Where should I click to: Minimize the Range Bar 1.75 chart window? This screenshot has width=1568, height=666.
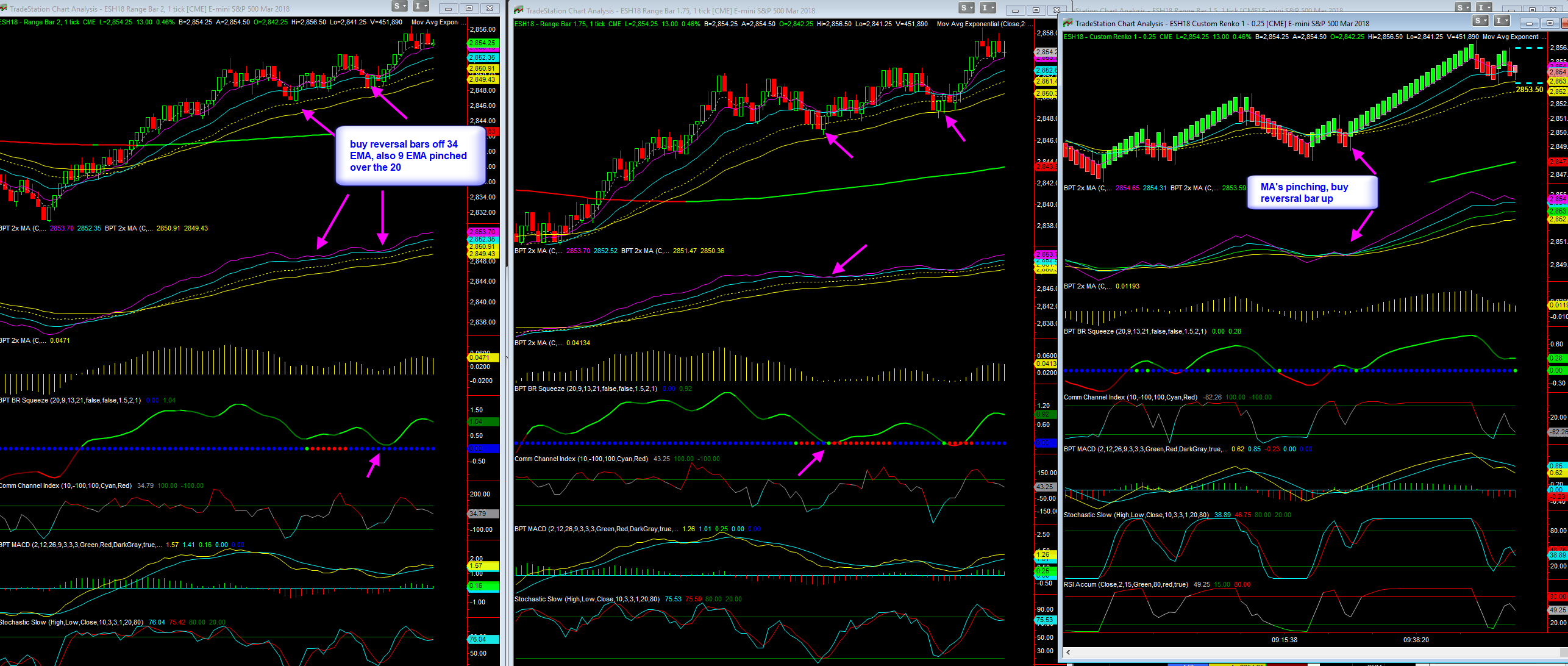click(1015, 10)
